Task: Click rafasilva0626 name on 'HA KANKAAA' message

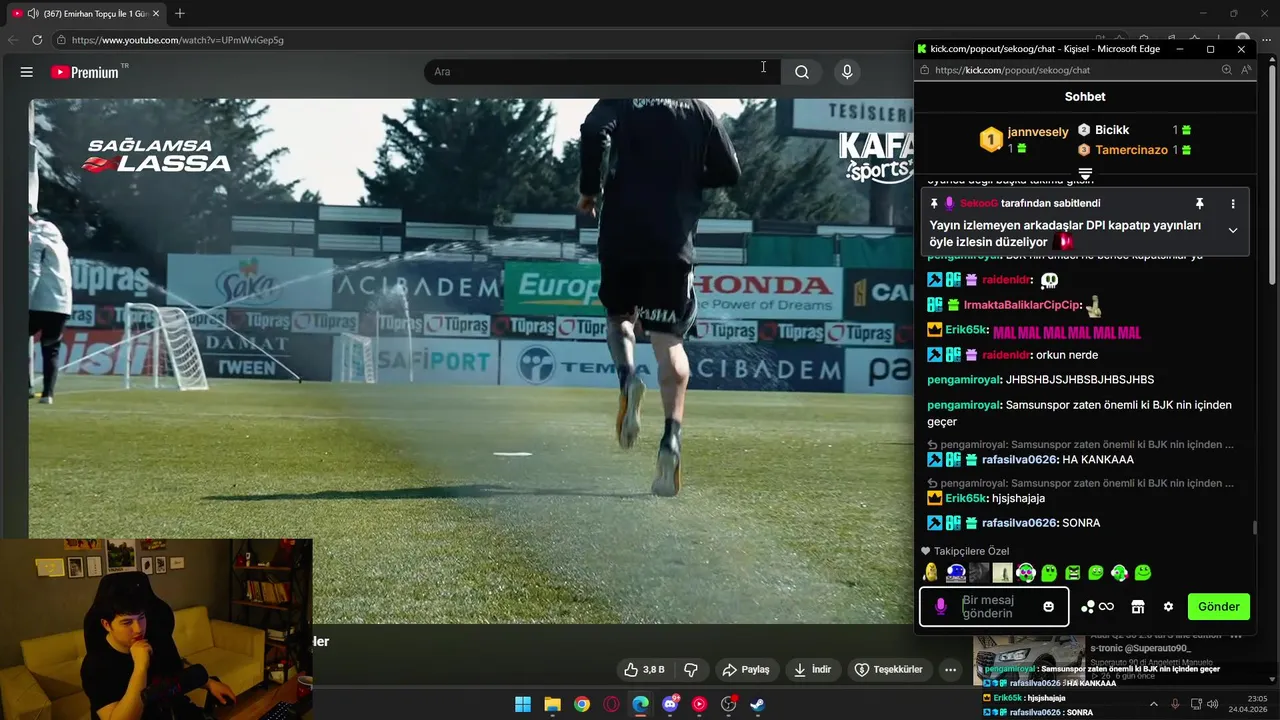Action: (x=1019, y=460)
